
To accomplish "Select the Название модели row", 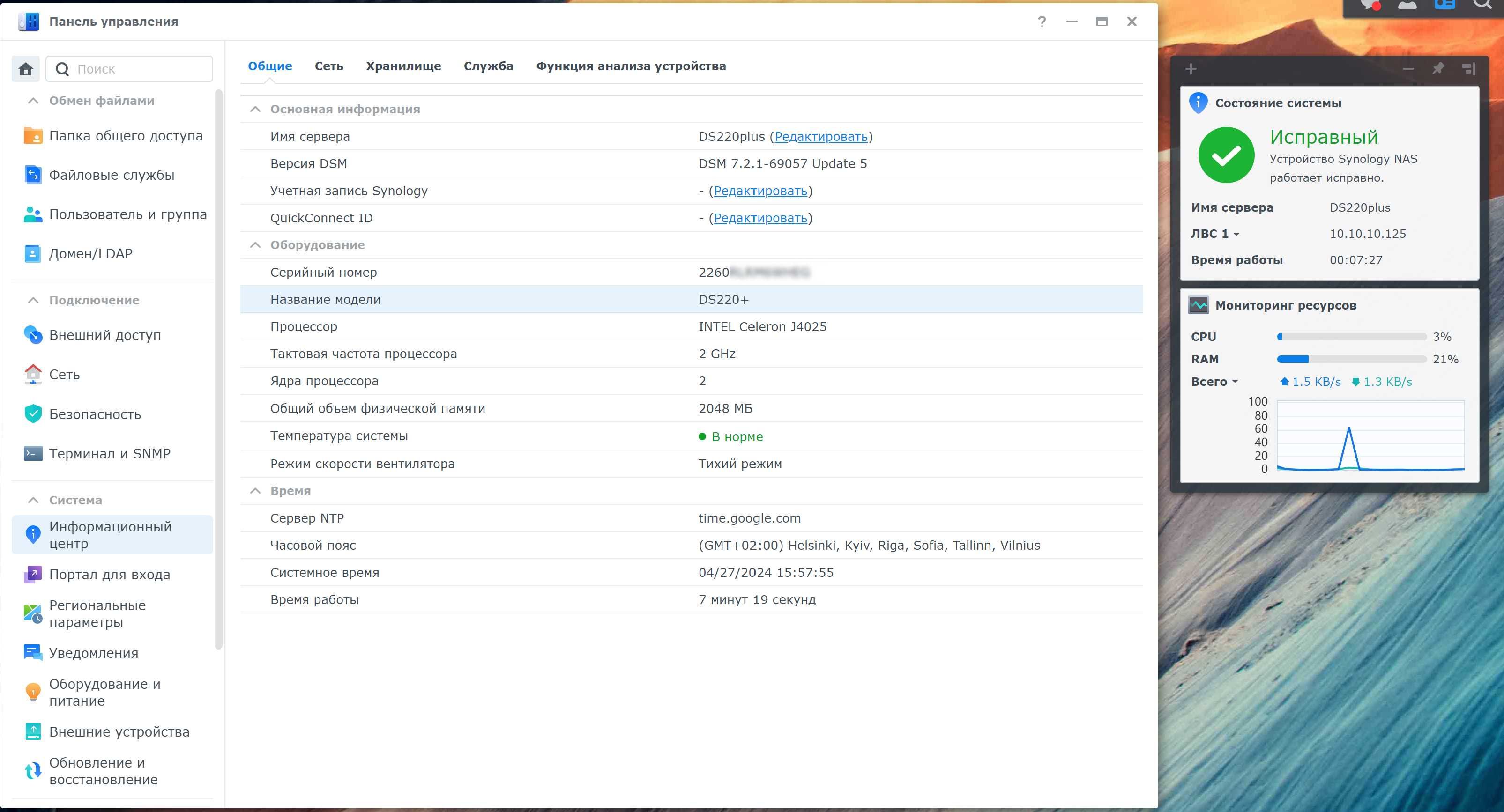I will click(x=691, y=300).
